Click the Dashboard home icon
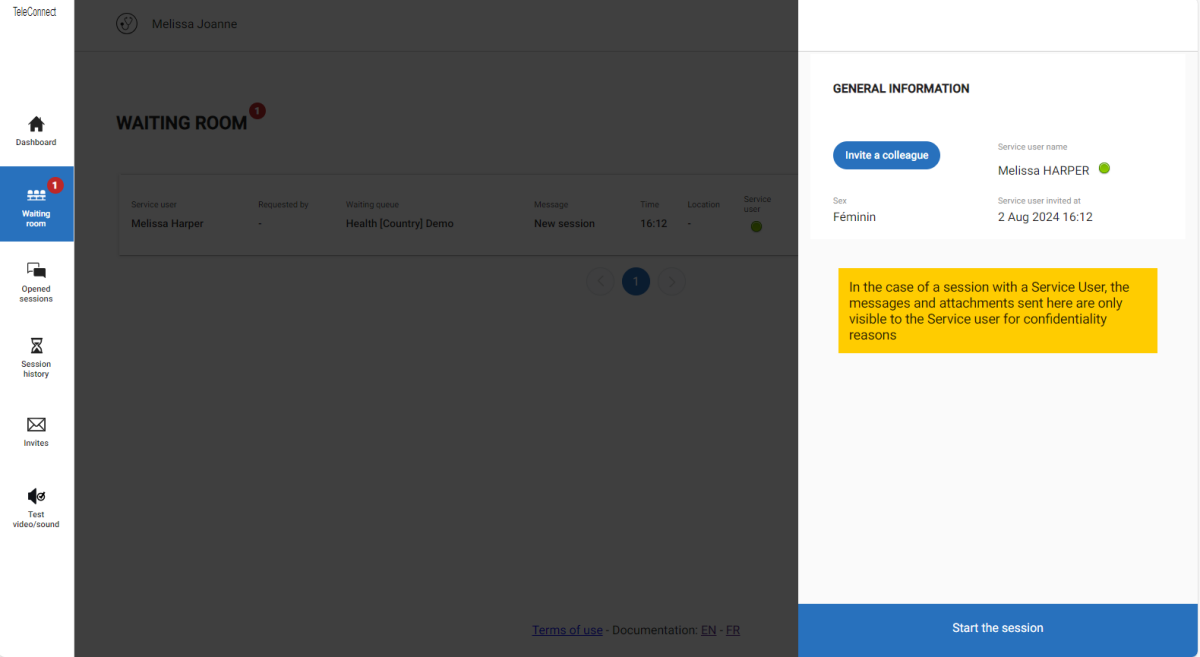Screen dimensions: 1200x657 36,125
